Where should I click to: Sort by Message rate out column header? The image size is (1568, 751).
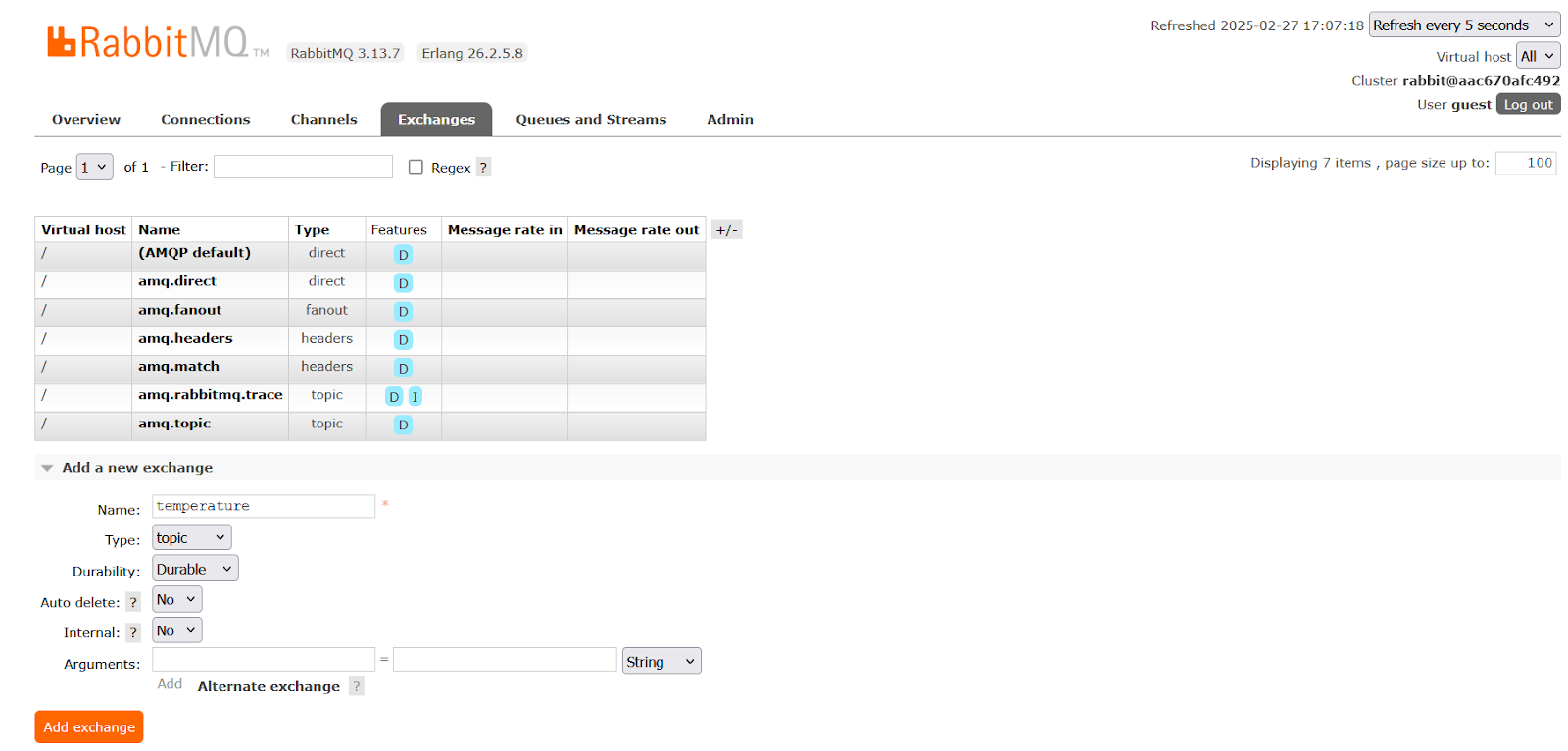[637, 230]
